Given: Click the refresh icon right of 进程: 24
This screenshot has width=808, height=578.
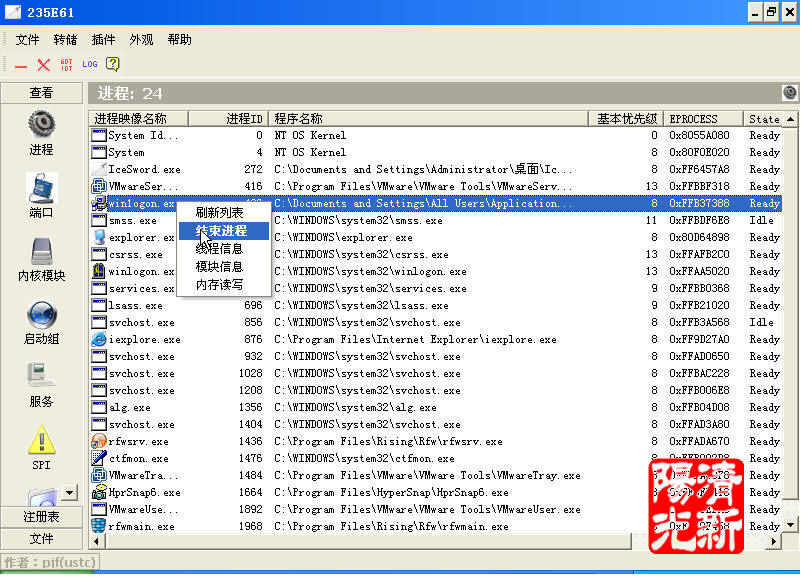Looking at the screenshot, I should [x=789, y=93].
